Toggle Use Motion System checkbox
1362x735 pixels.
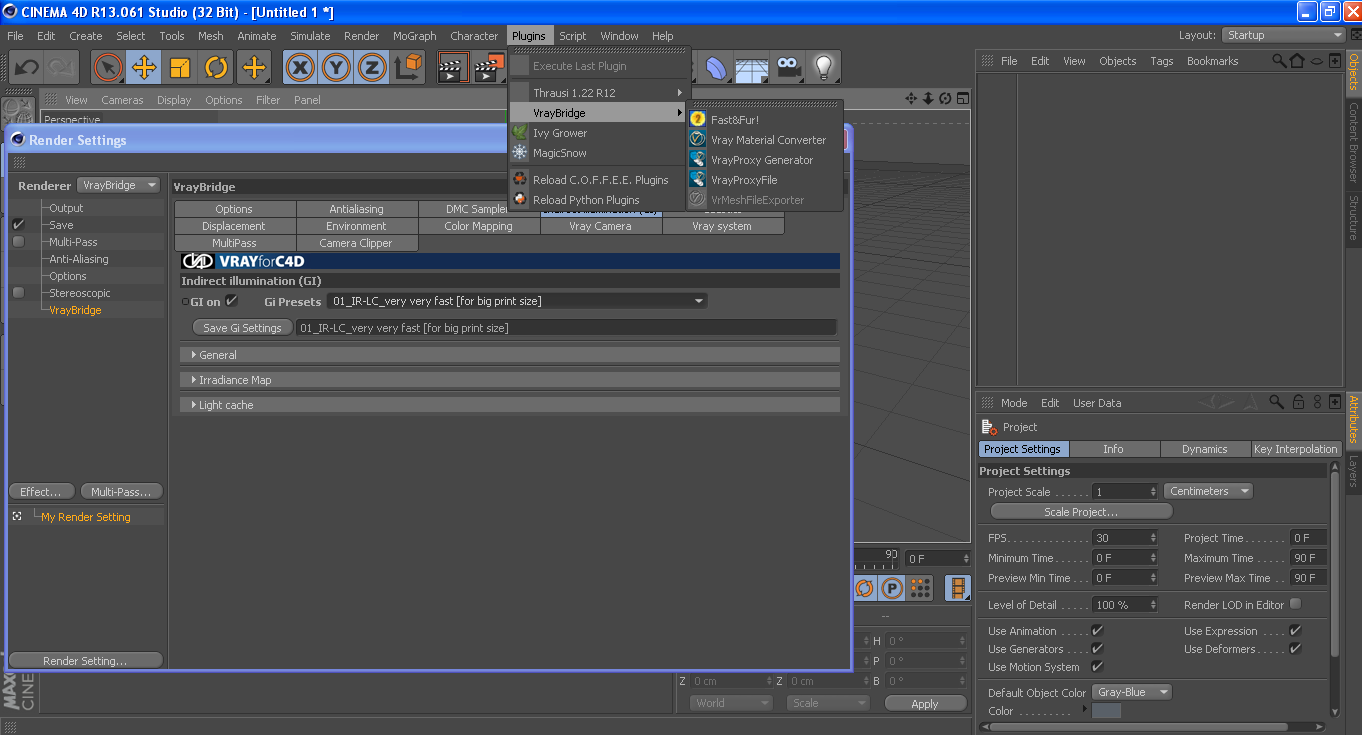pos(1097,667)
